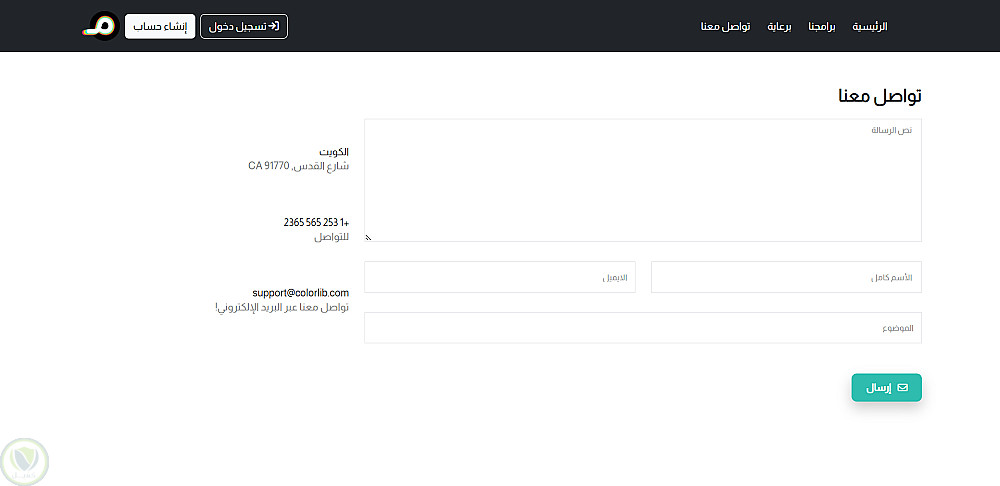1000x486 pixels.
Task: Click the login arrow icon beside تسجيل دخول
Action: 274,26
